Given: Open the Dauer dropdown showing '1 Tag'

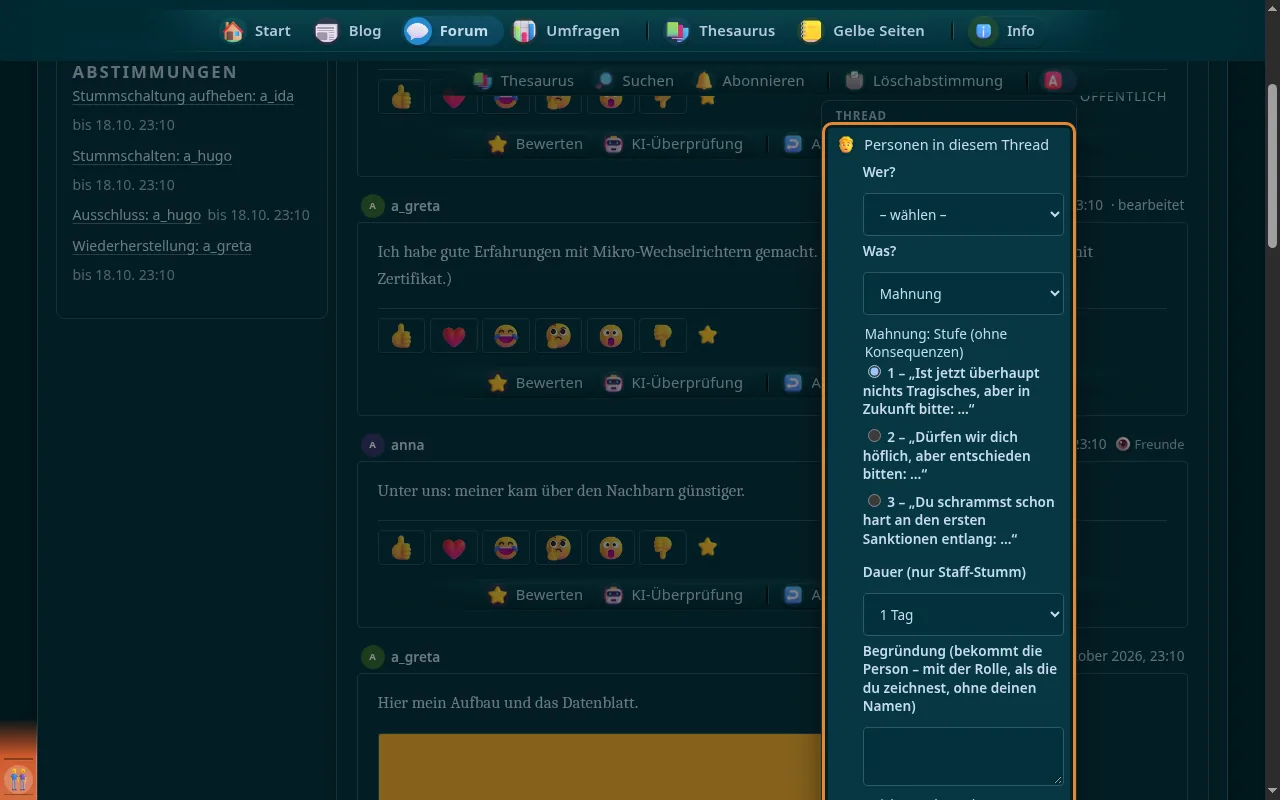Looking at the screenshot, I should pos(963,615).
